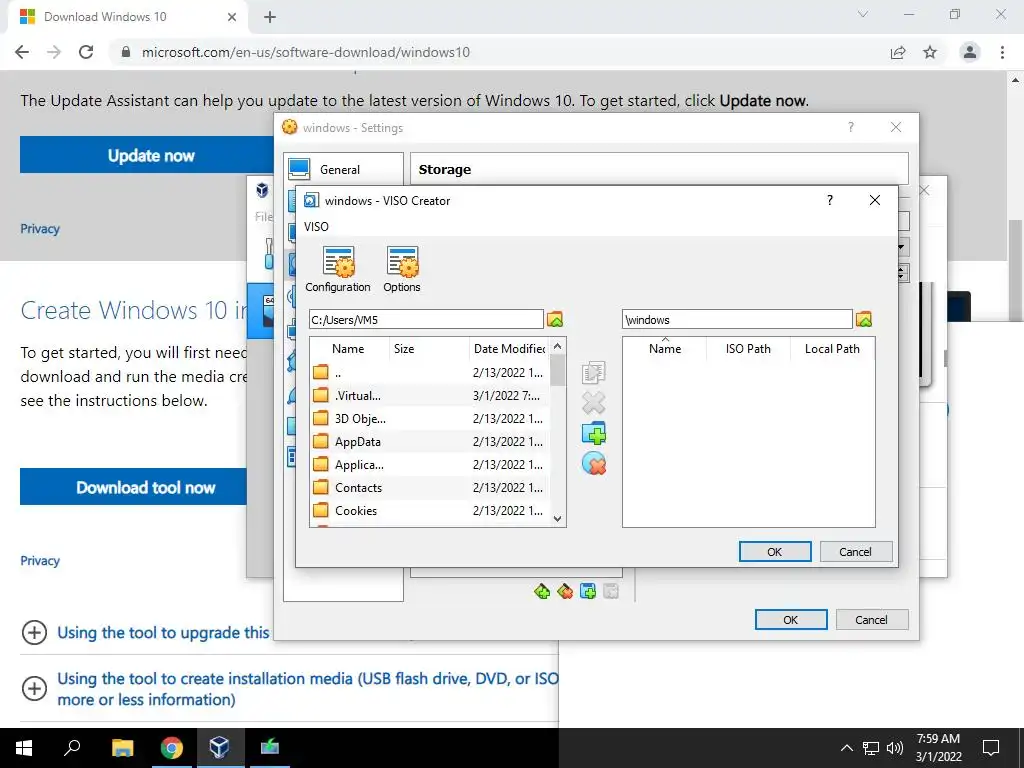
Task: Share this page icon in Chrome
Action: (x=898, y=52)
